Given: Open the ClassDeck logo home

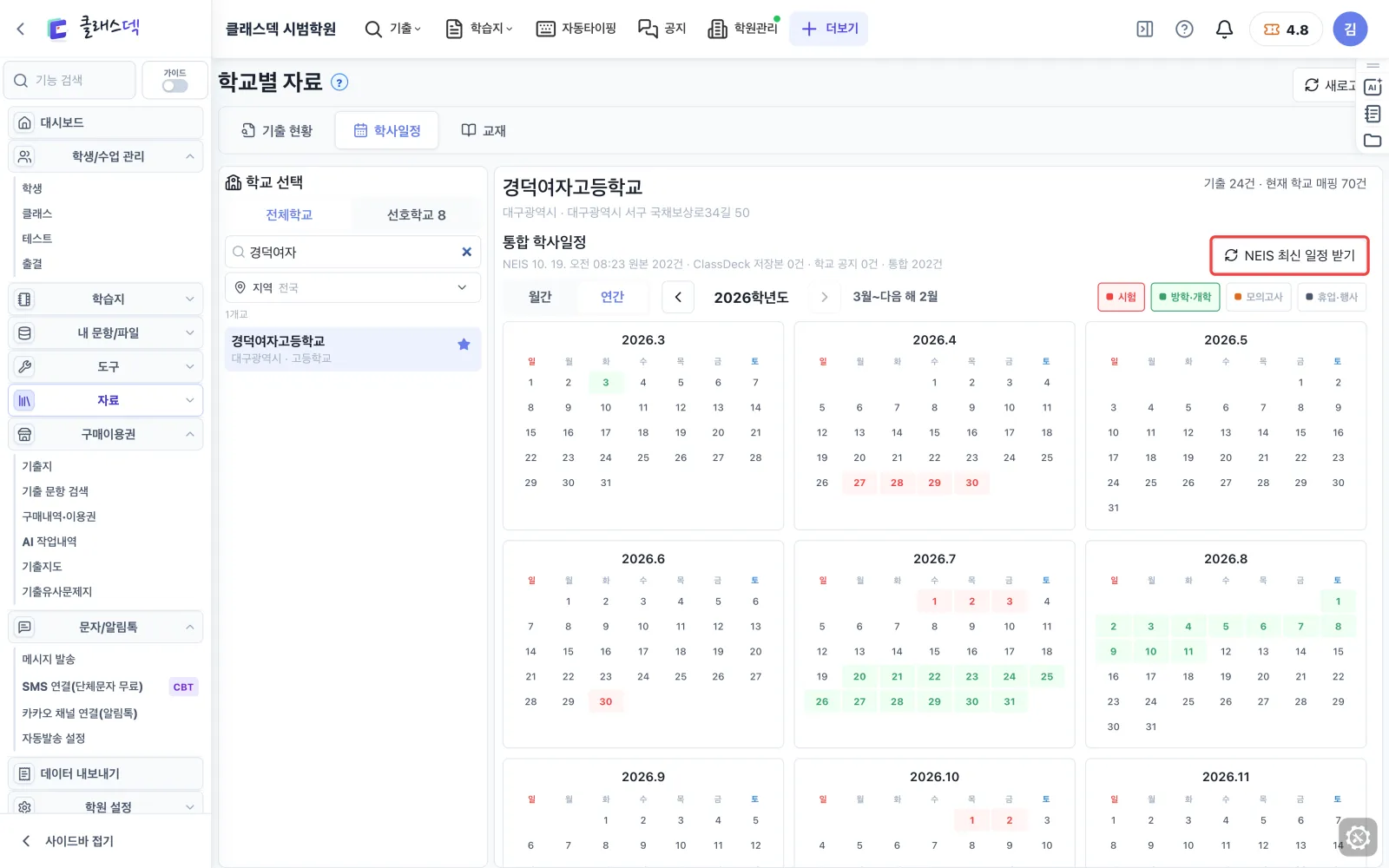Looking at the screenshot, I should point(93,28).
